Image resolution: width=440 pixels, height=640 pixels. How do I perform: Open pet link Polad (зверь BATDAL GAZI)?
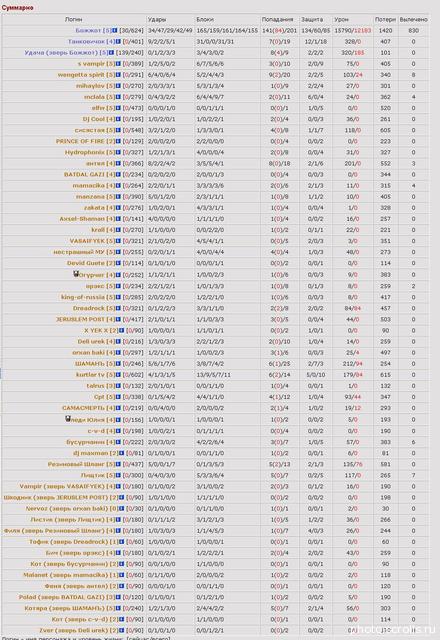click(67, 597)
